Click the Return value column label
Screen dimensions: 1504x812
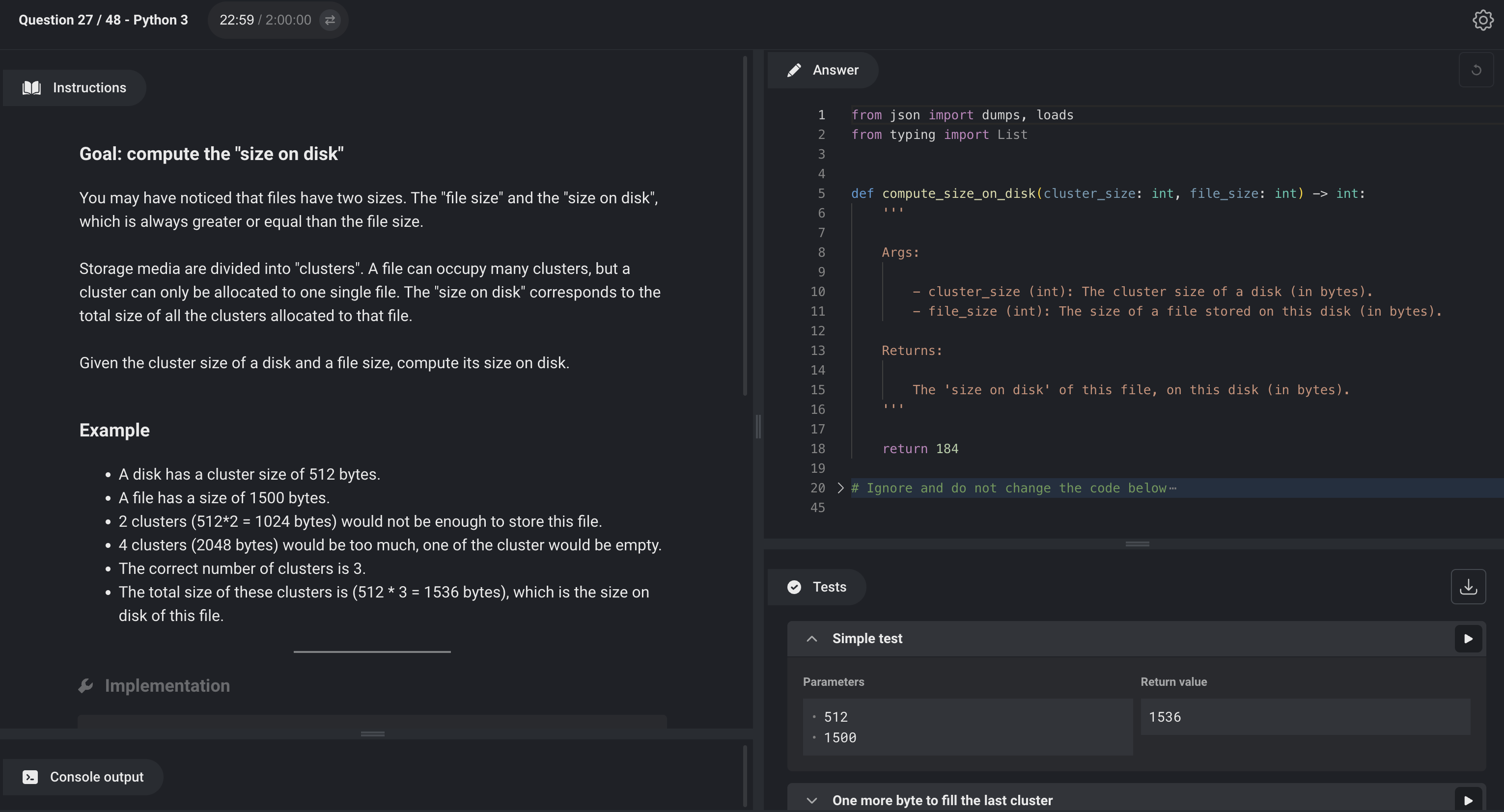pyautogui.click(x=1173, y=682)
